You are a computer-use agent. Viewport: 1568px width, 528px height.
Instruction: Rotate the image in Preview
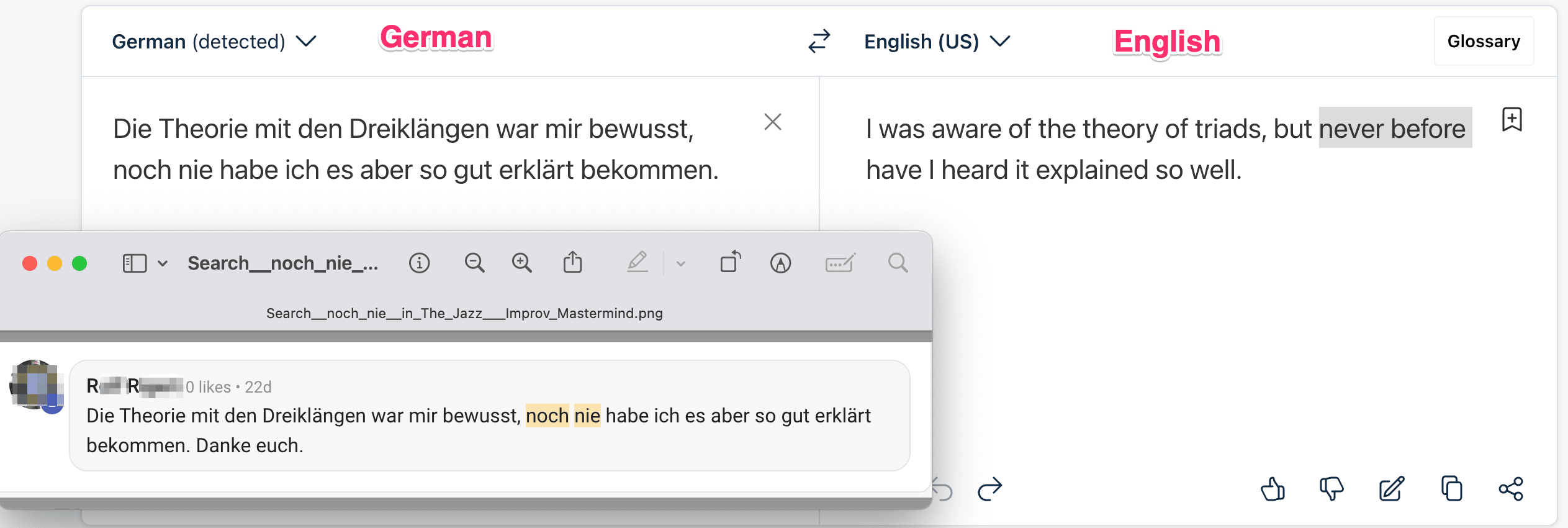pos(731,262)
